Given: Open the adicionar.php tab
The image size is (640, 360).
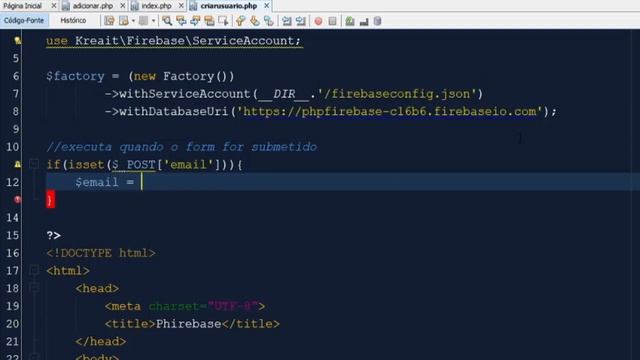Looking at the screenshot, I should 93,6.
